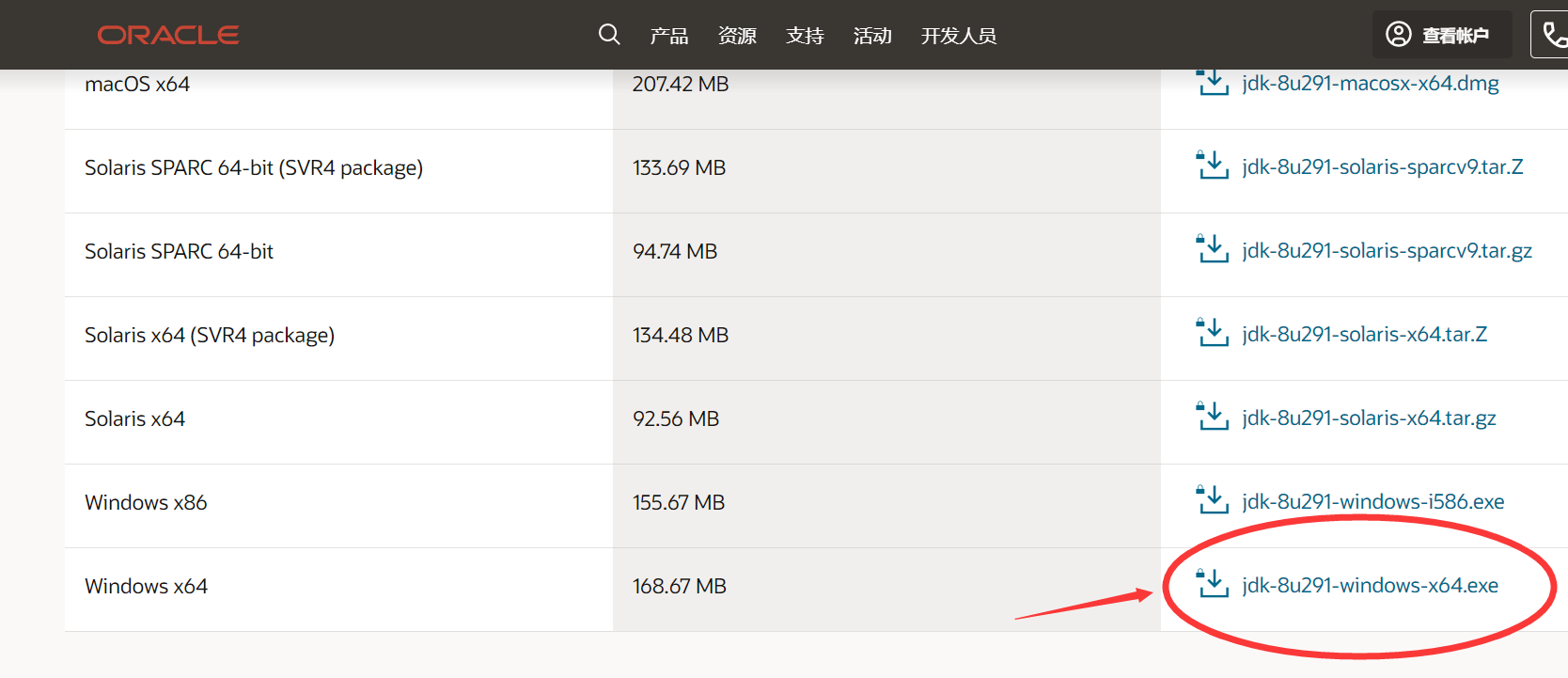This screenshot has width=1568, height=678.
Task: Download jdk-8u291-solaris-sparcv9.tar.gz
Action: coord(1387,250)
